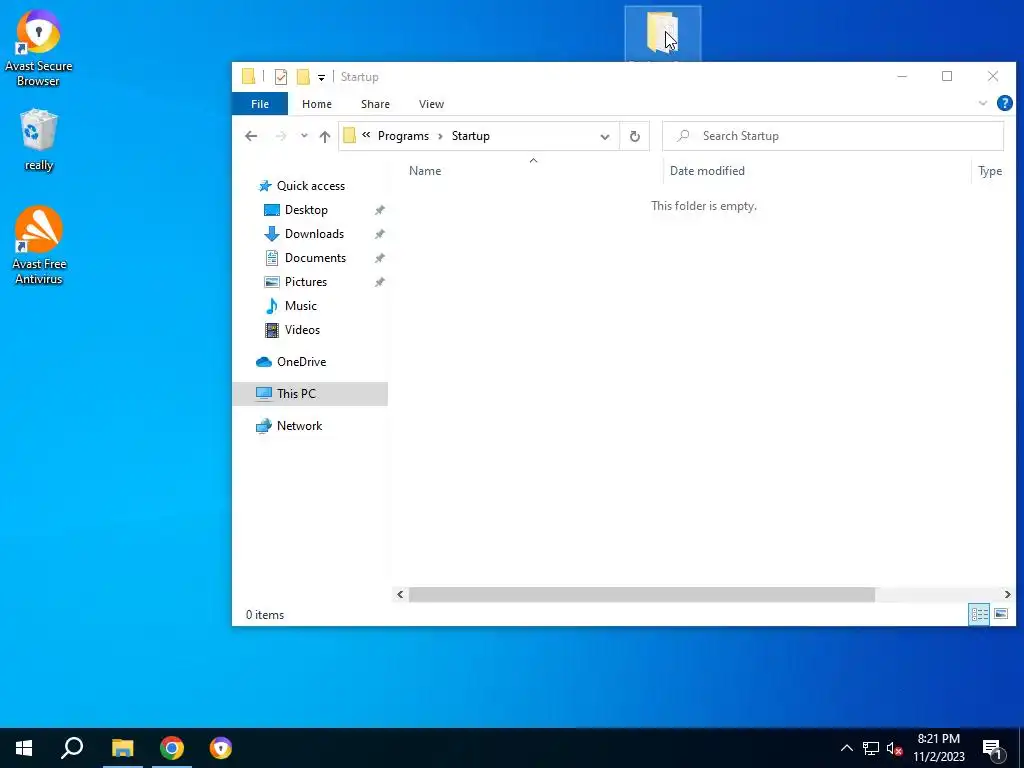Image resolution: width=1024 pixels, height=768 pixels.
Task: Expand the ribbon with the chevron
Action: click(x=982, y=103)
